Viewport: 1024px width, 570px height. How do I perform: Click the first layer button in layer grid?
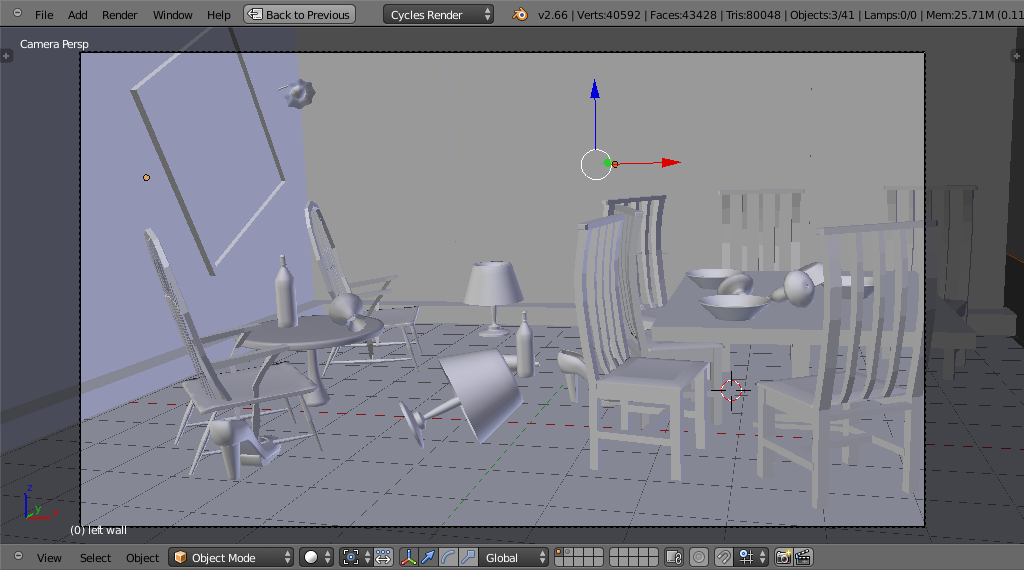[561, 552]
